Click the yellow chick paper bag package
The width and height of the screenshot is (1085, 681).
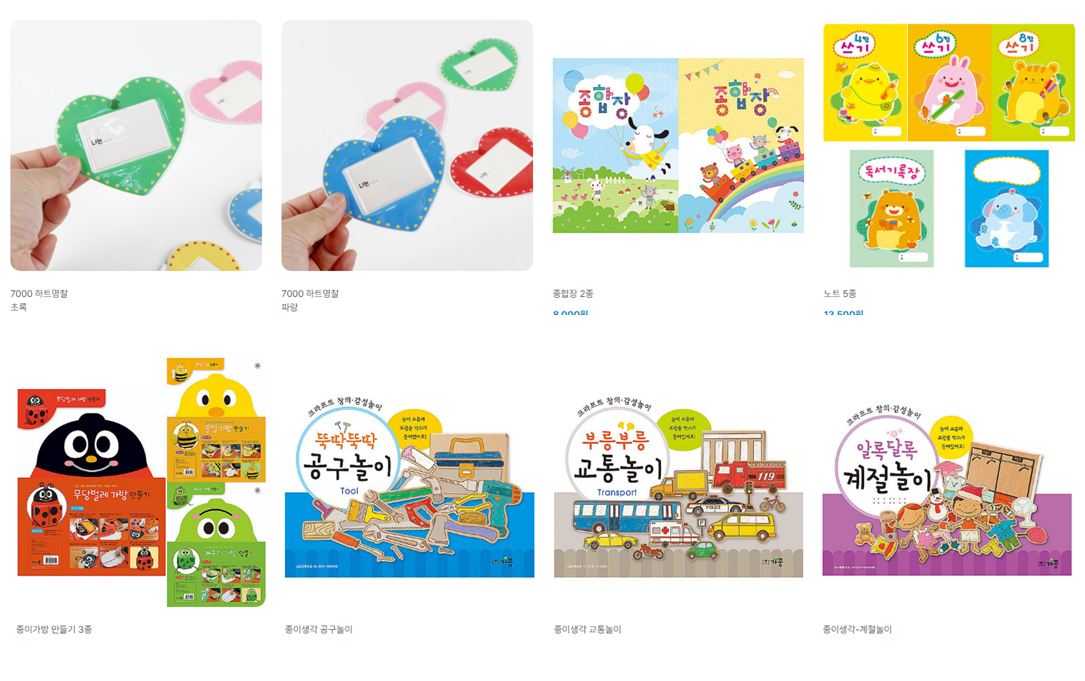[217, 419]
